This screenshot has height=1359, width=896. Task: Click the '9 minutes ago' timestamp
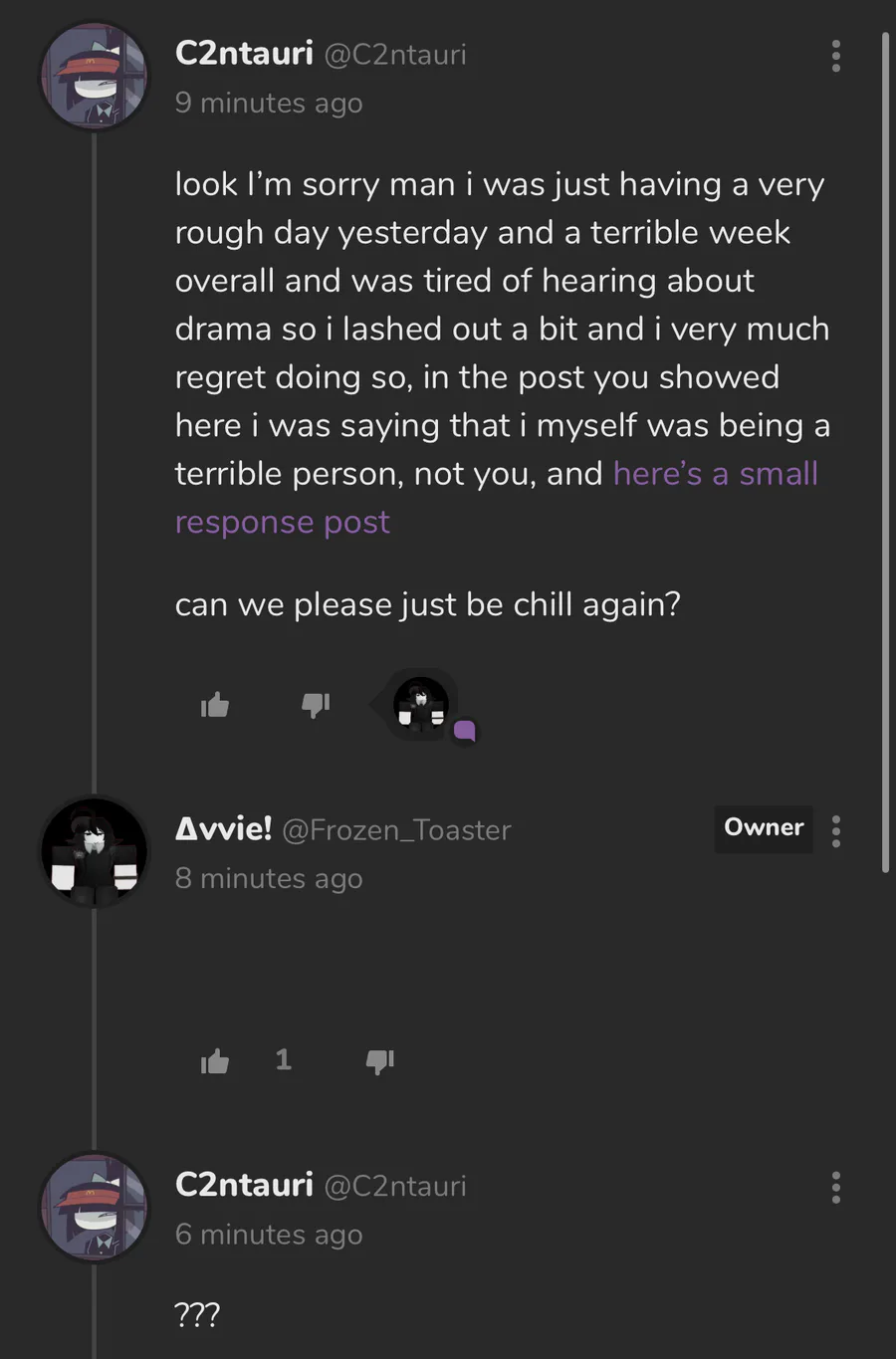[269, 104]
